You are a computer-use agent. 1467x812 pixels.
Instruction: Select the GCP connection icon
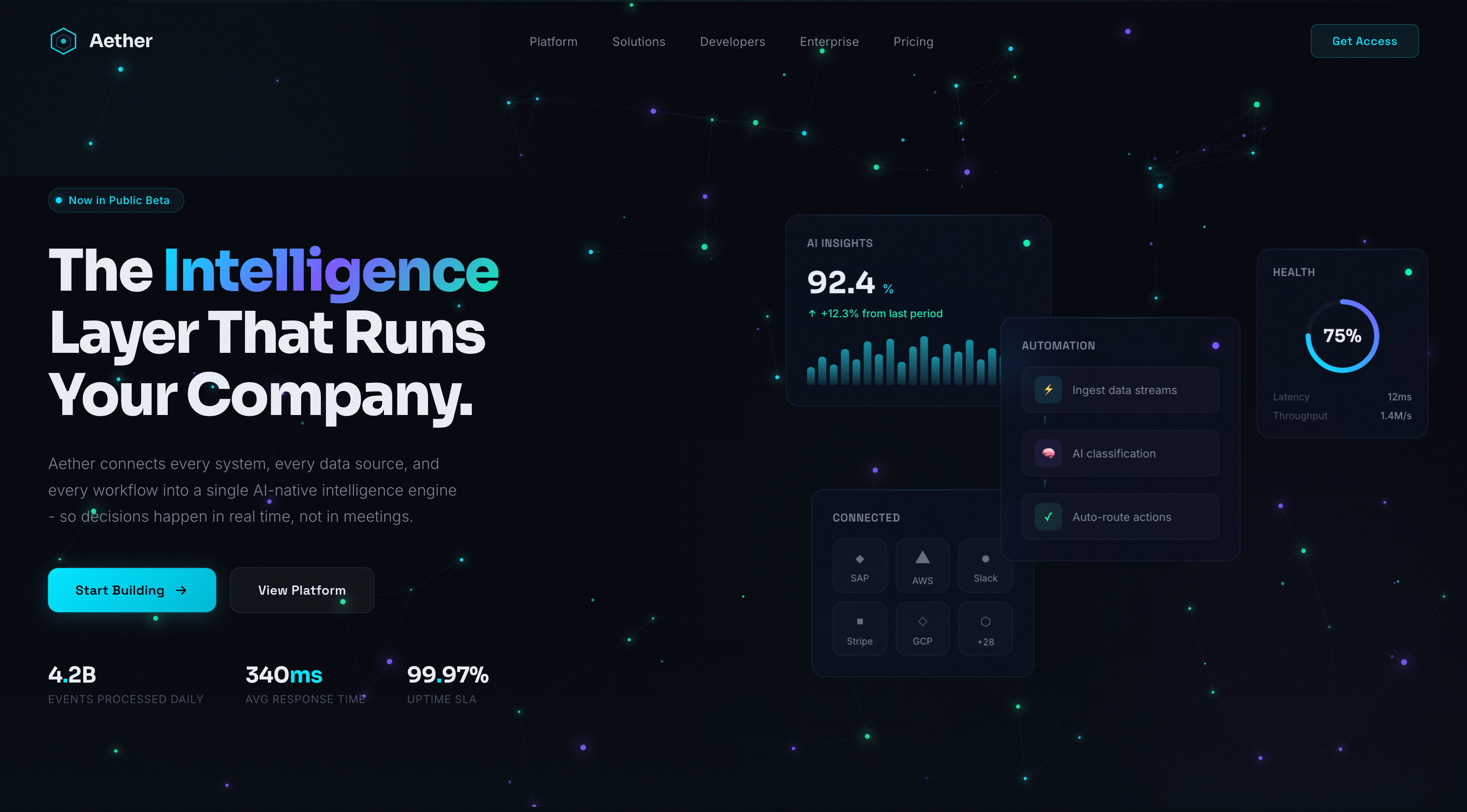pyautogui.click(x=922, y=628)
